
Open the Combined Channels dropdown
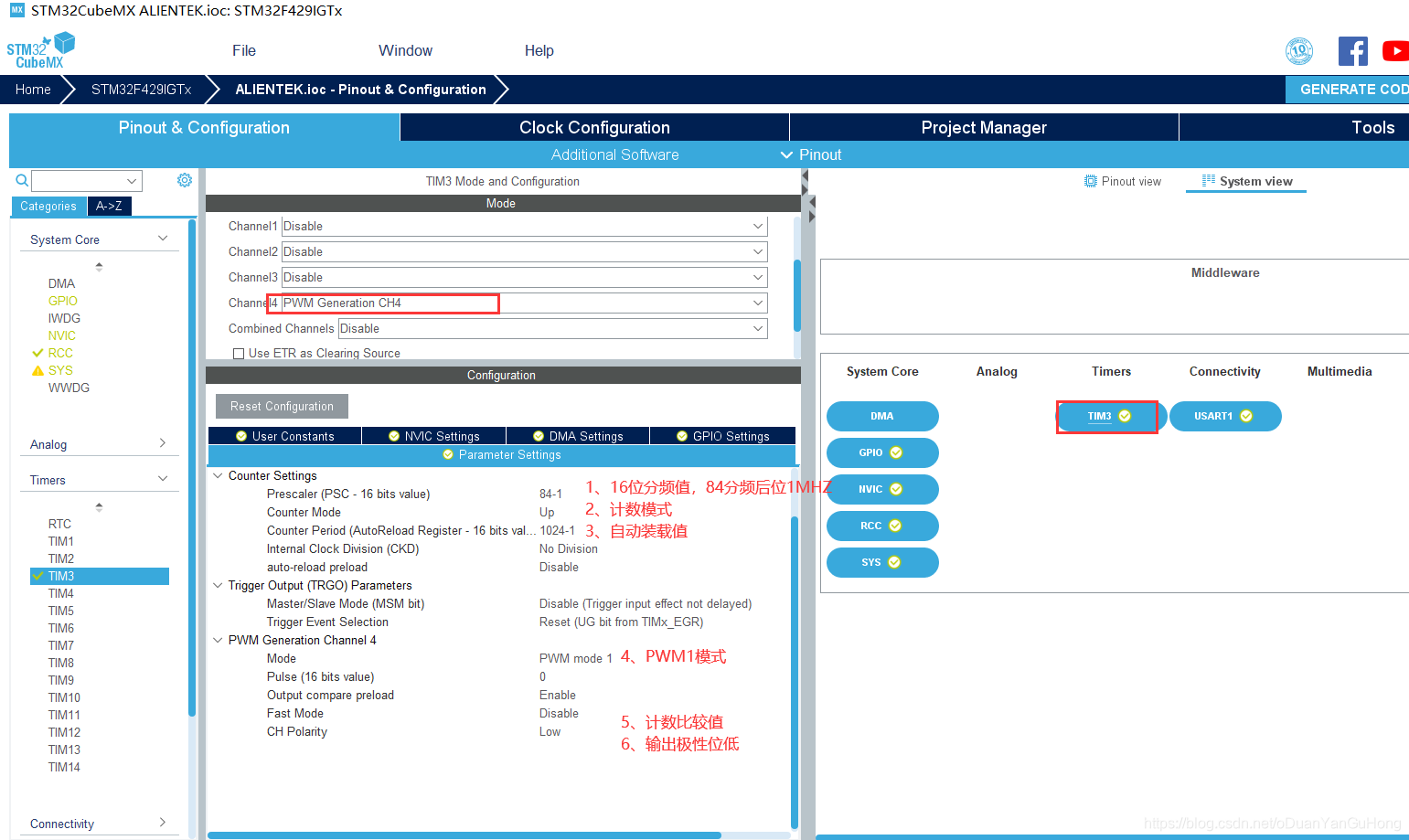(x=552, y=328)
